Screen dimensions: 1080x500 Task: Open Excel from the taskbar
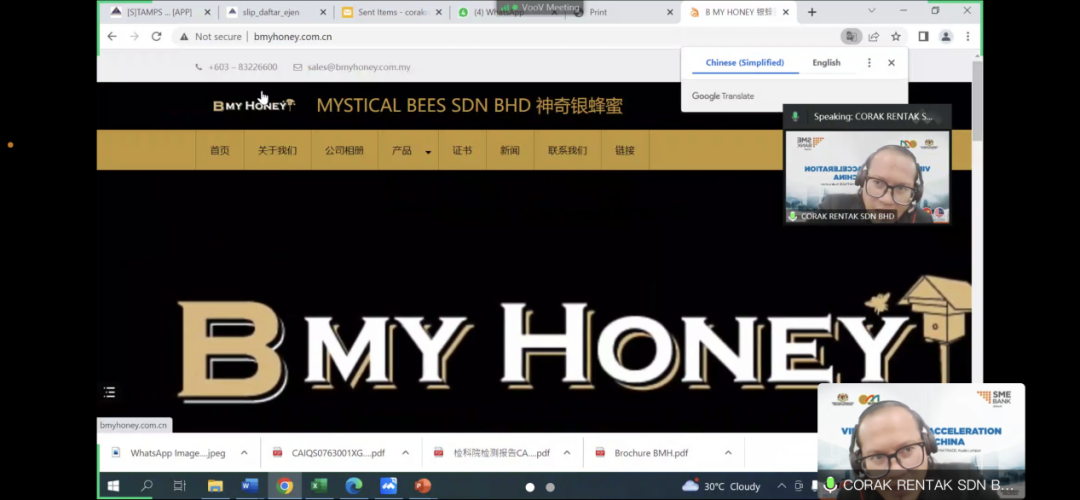[x=318, y=486]
